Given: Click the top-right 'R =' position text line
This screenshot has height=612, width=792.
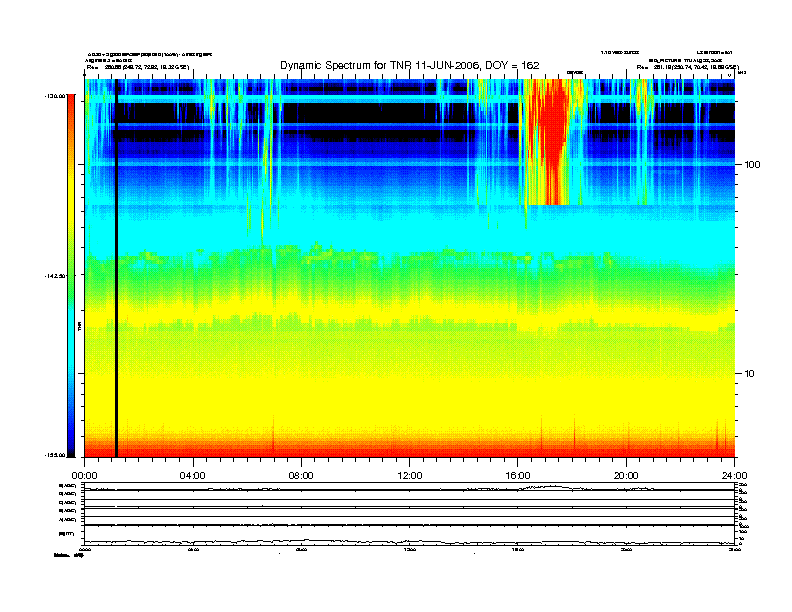Looking at the screenshot, I should pyautogui.click(x=688, y=67).
